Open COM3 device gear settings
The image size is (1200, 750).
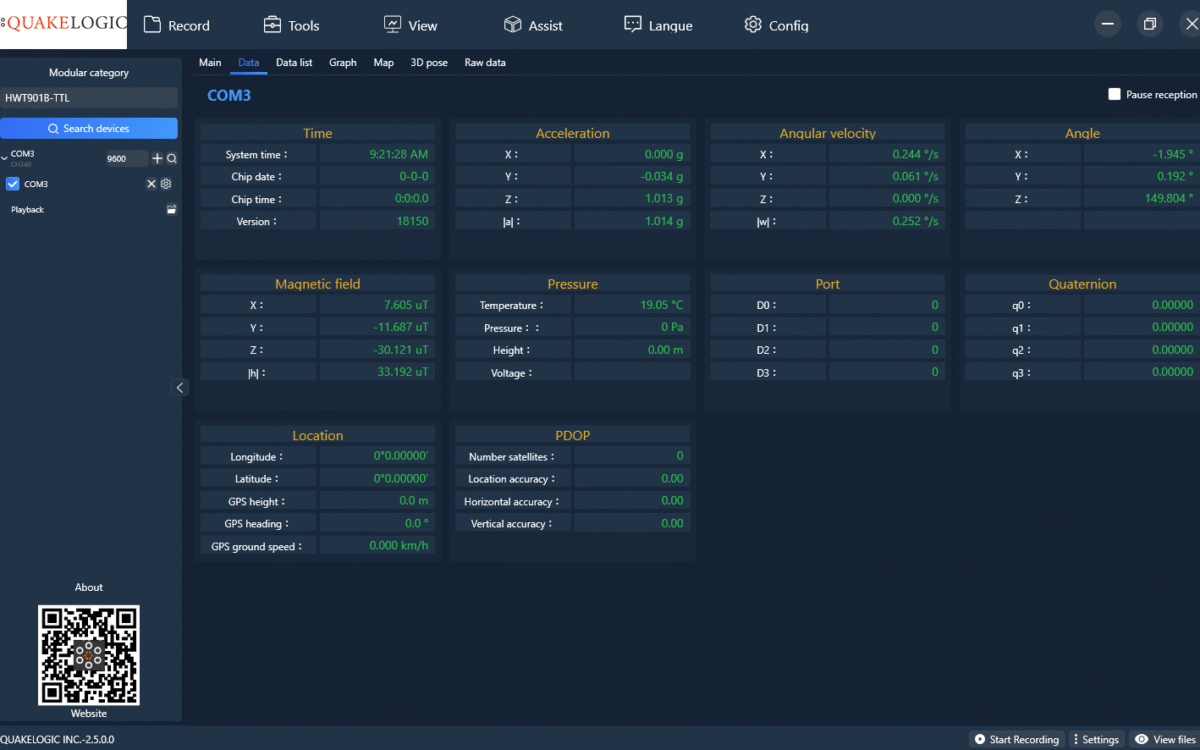[x=166, y=184]
